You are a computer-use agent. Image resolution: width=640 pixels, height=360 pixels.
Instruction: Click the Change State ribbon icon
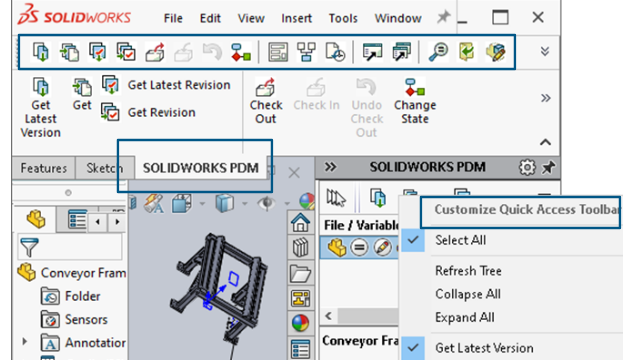pos(415,87)
